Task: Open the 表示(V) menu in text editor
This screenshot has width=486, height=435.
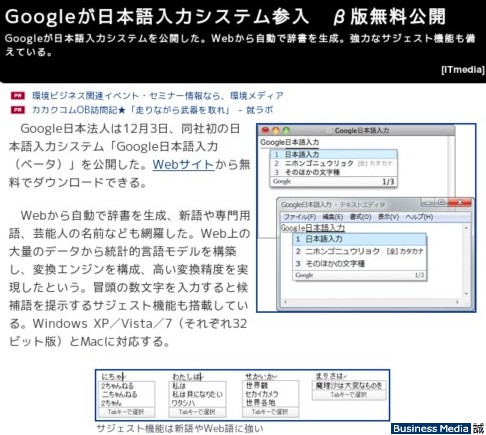Action: pos(388,217)
